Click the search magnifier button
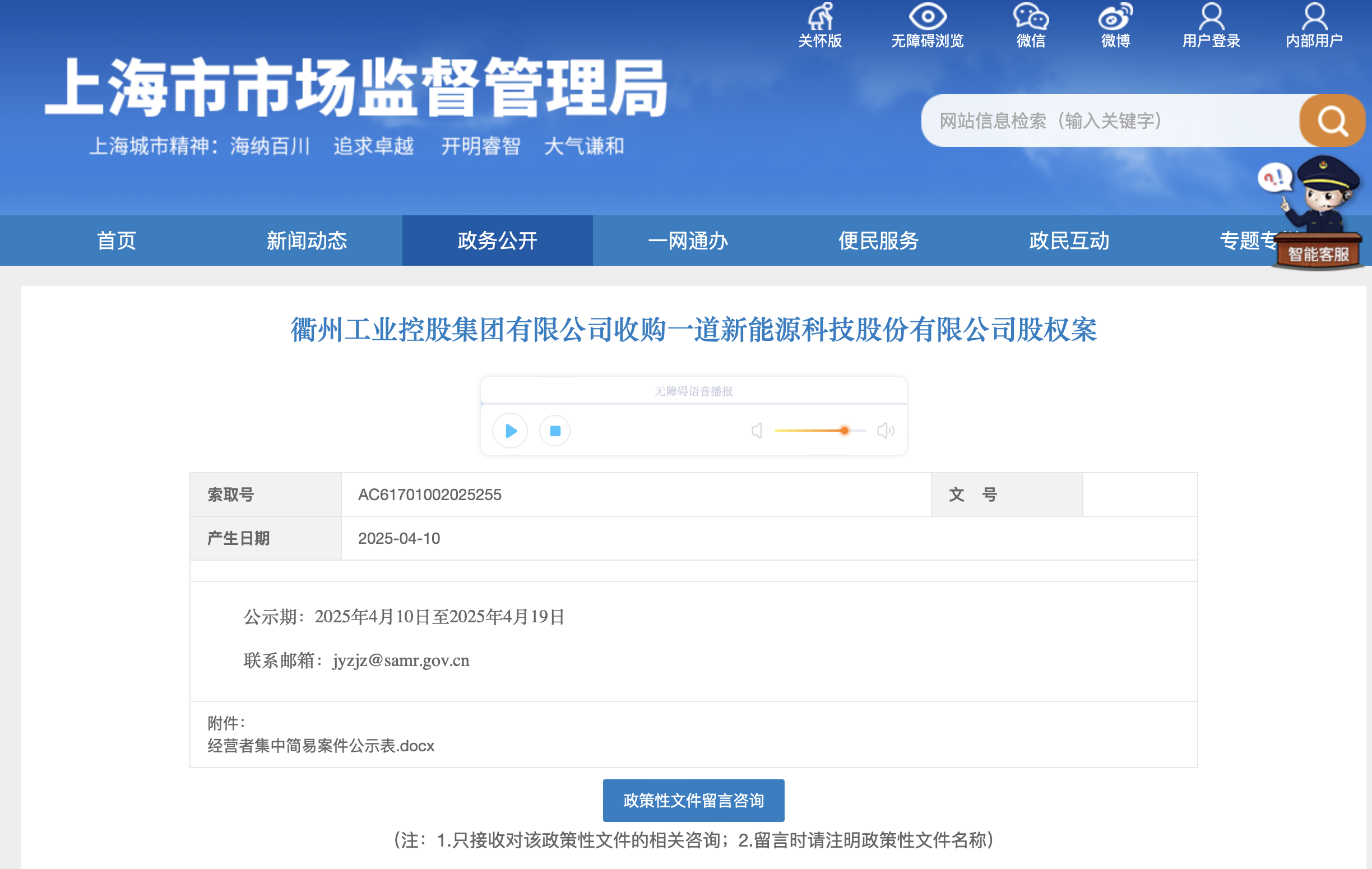The width and height of the screenshot is (1372, 869). coord(1331,121)
